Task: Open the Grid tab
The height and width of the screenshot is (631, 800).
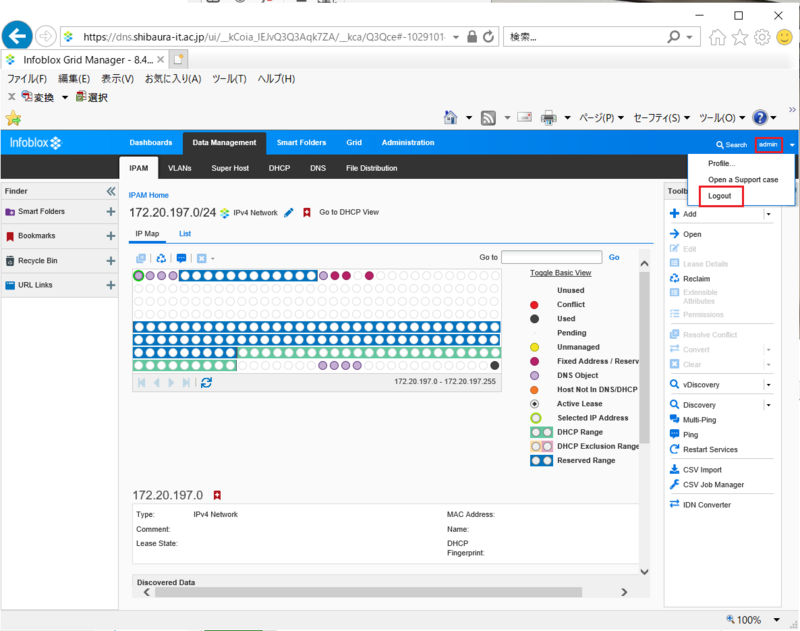Action: 354,143
